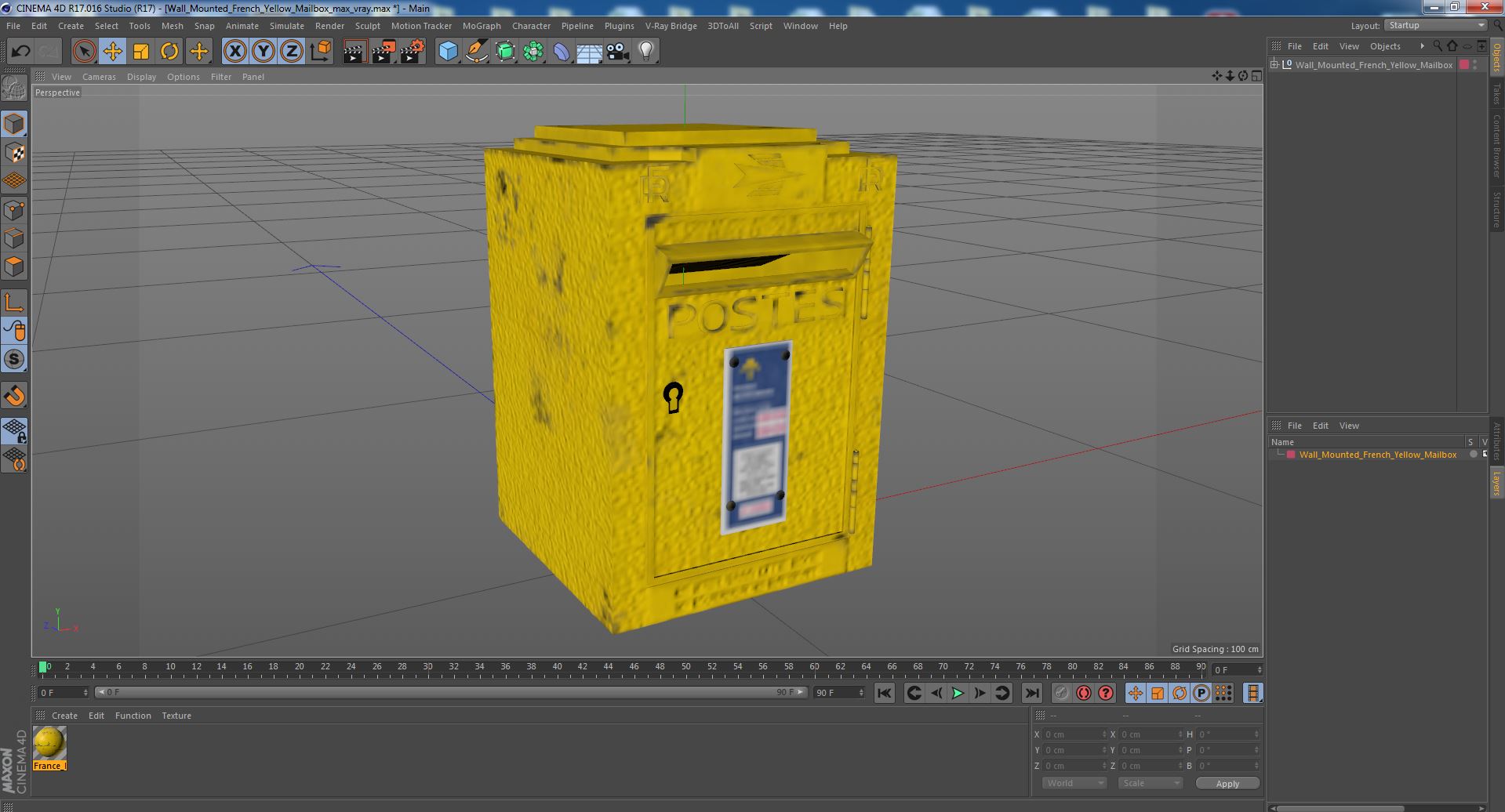This screenshot has height=812, width=1505.
Task: Open material manager Texture menu
Action: pyautogui.click(x=176, y=716)
